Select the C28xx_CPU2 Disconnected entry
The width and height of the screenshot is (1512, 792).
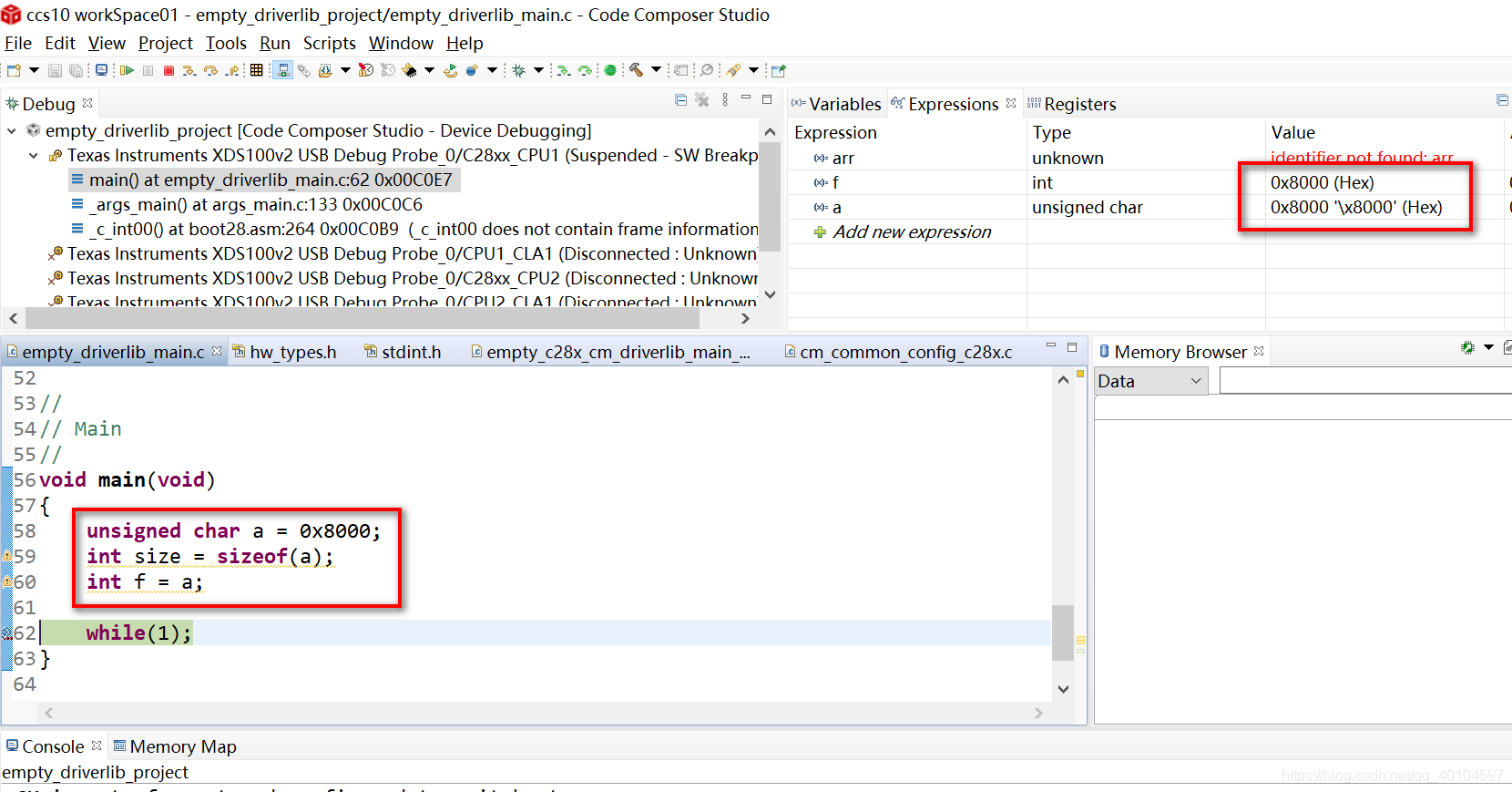[403, 279]
